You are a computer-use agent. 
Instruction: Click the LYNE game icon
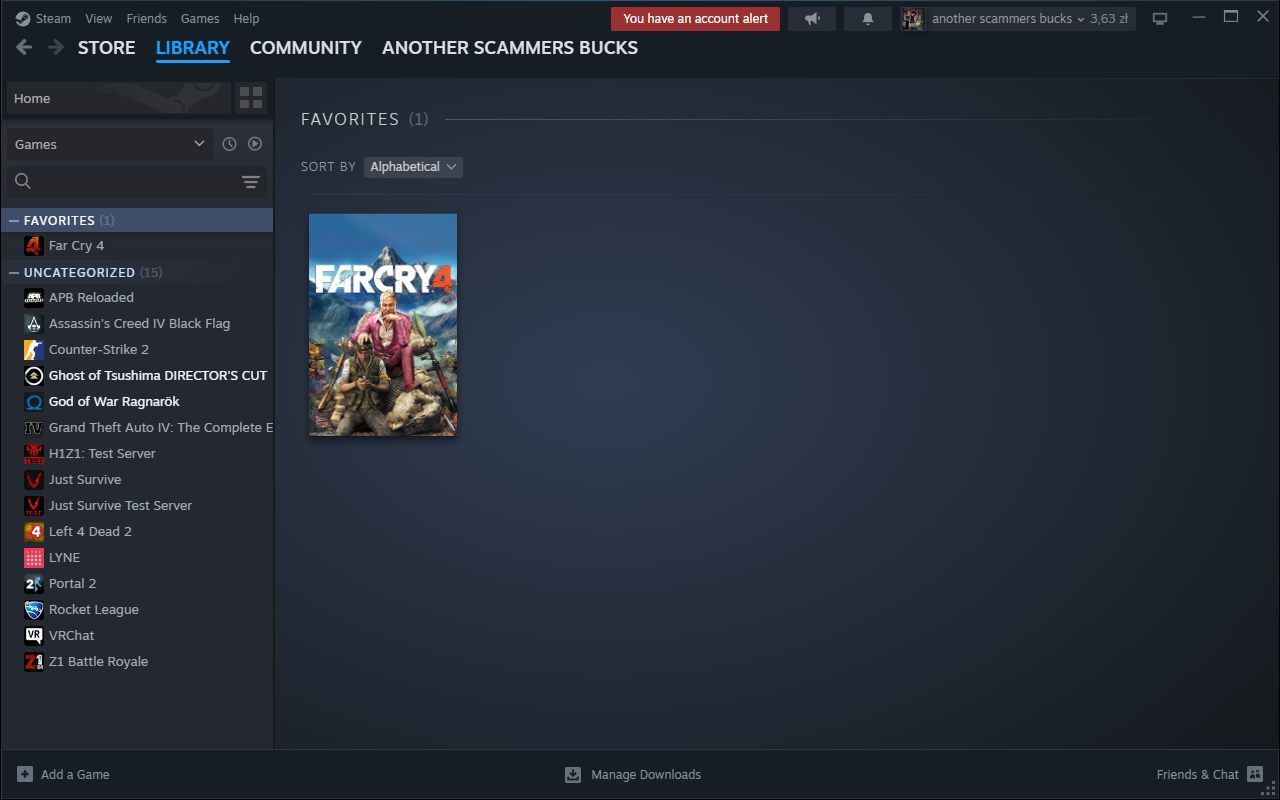click(34, 557)
